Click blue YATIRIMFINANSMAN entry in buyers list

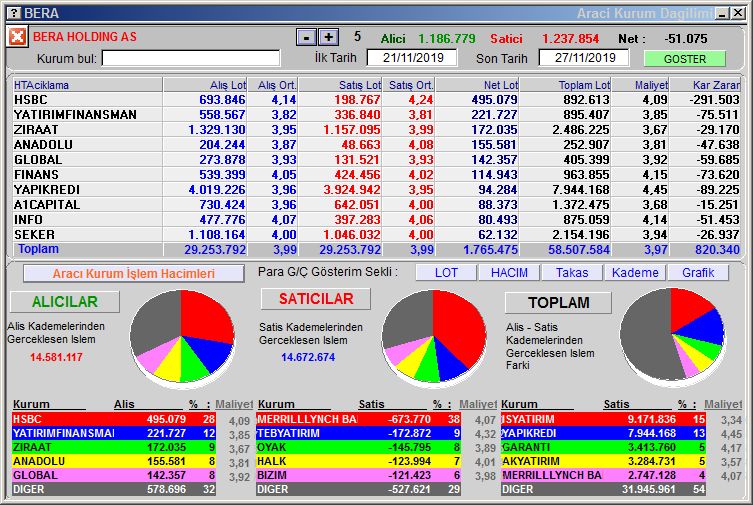114,433
